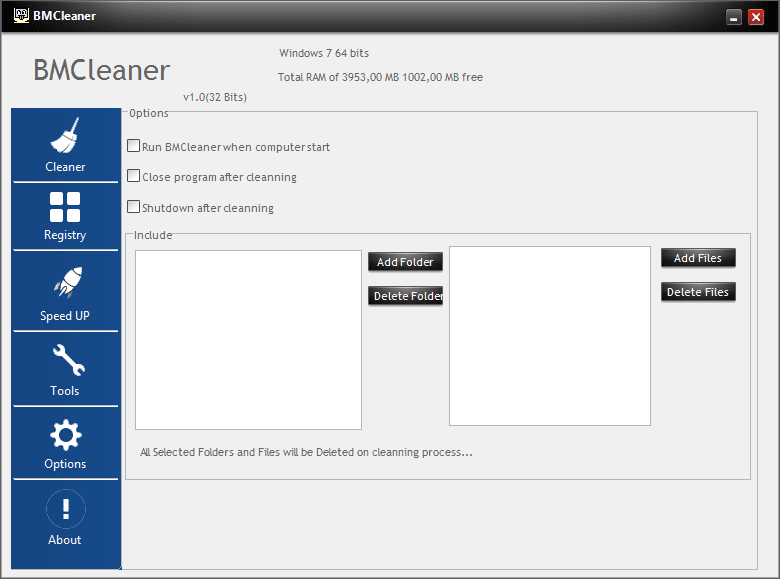Image resolution: width=780 pixels, height=579 pixels.
Task: Open the Cleaner broom icon
Action: (x=65, y=135)
